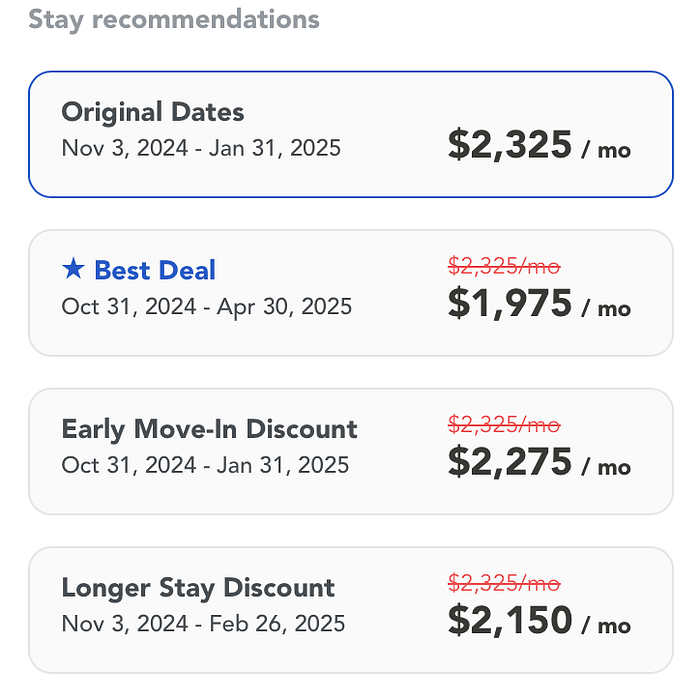Screen dimensions: 700x699
Task: Click the blue Best Deal star icon
Action: click(x=73, y=269)
